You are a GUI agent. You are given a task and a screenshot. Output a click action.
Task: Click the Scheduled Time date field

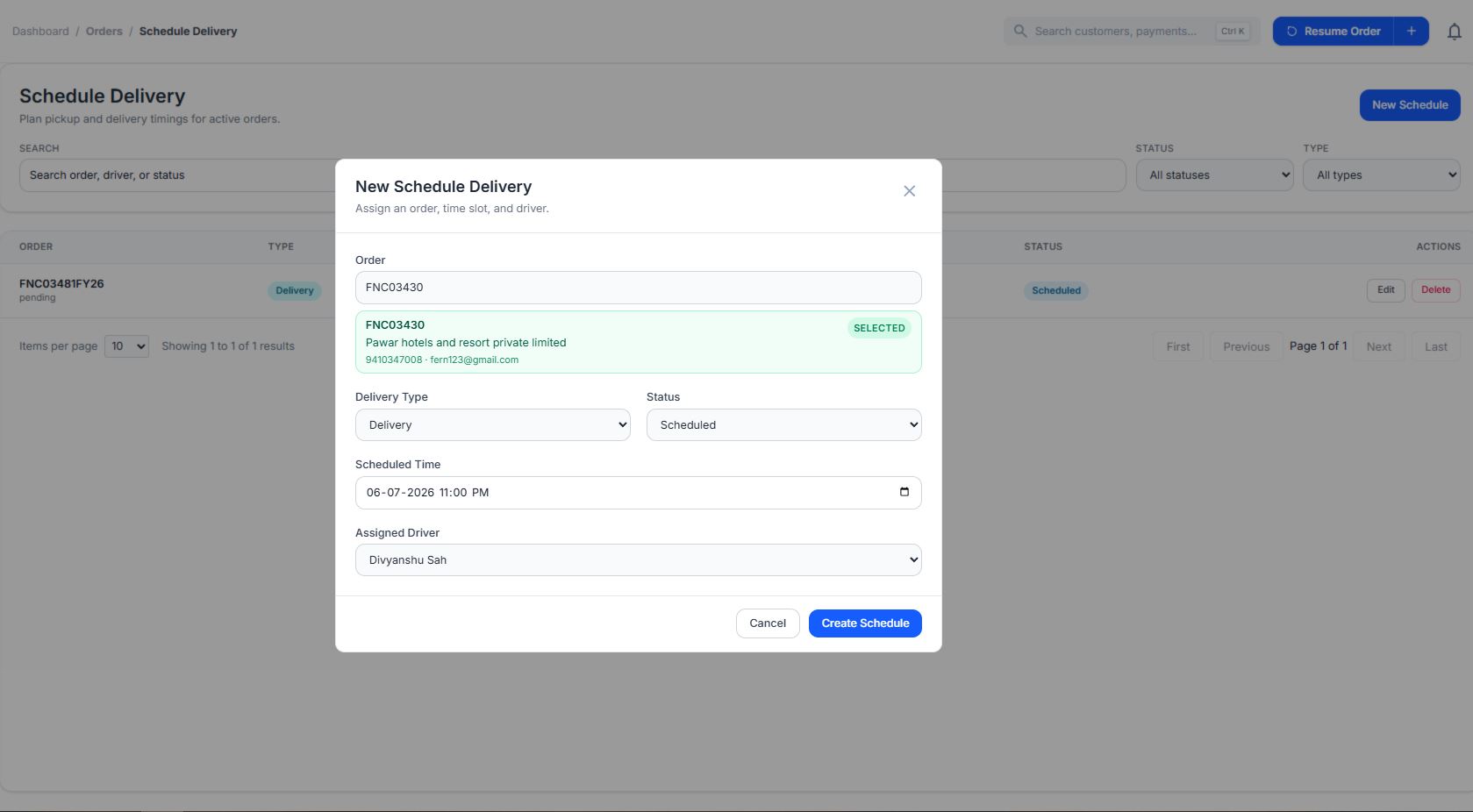(x=638, y=493)
